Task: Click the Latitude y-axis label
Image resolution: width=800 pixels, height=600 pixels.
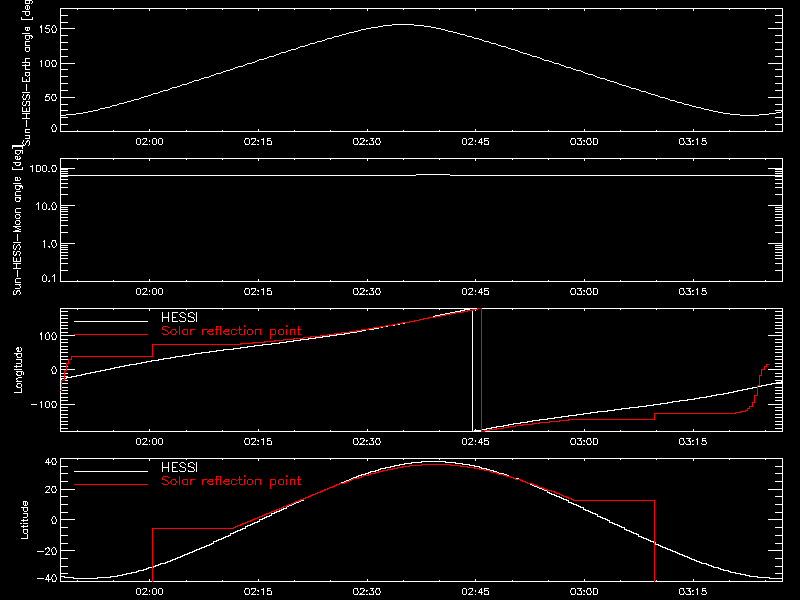Action: point(24,520)
